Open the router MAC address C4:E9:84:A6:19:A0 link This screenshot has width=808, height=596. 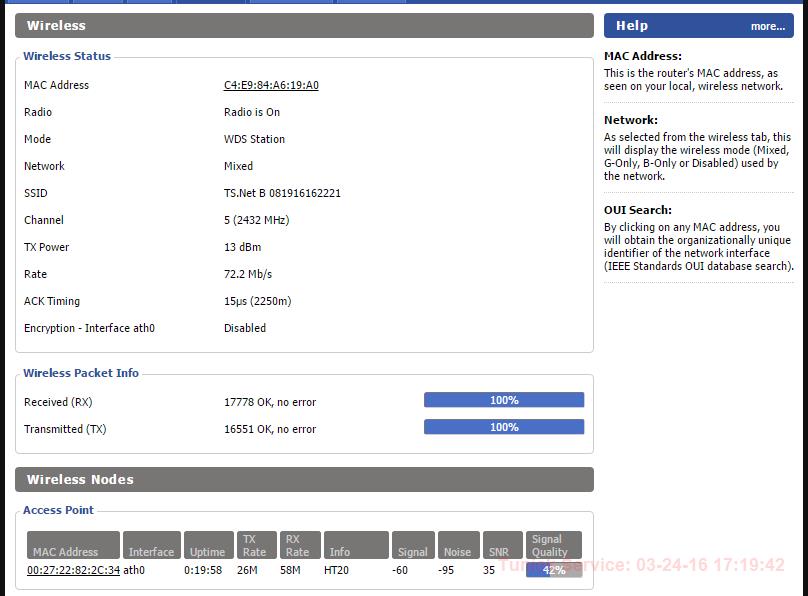(271, 85)
